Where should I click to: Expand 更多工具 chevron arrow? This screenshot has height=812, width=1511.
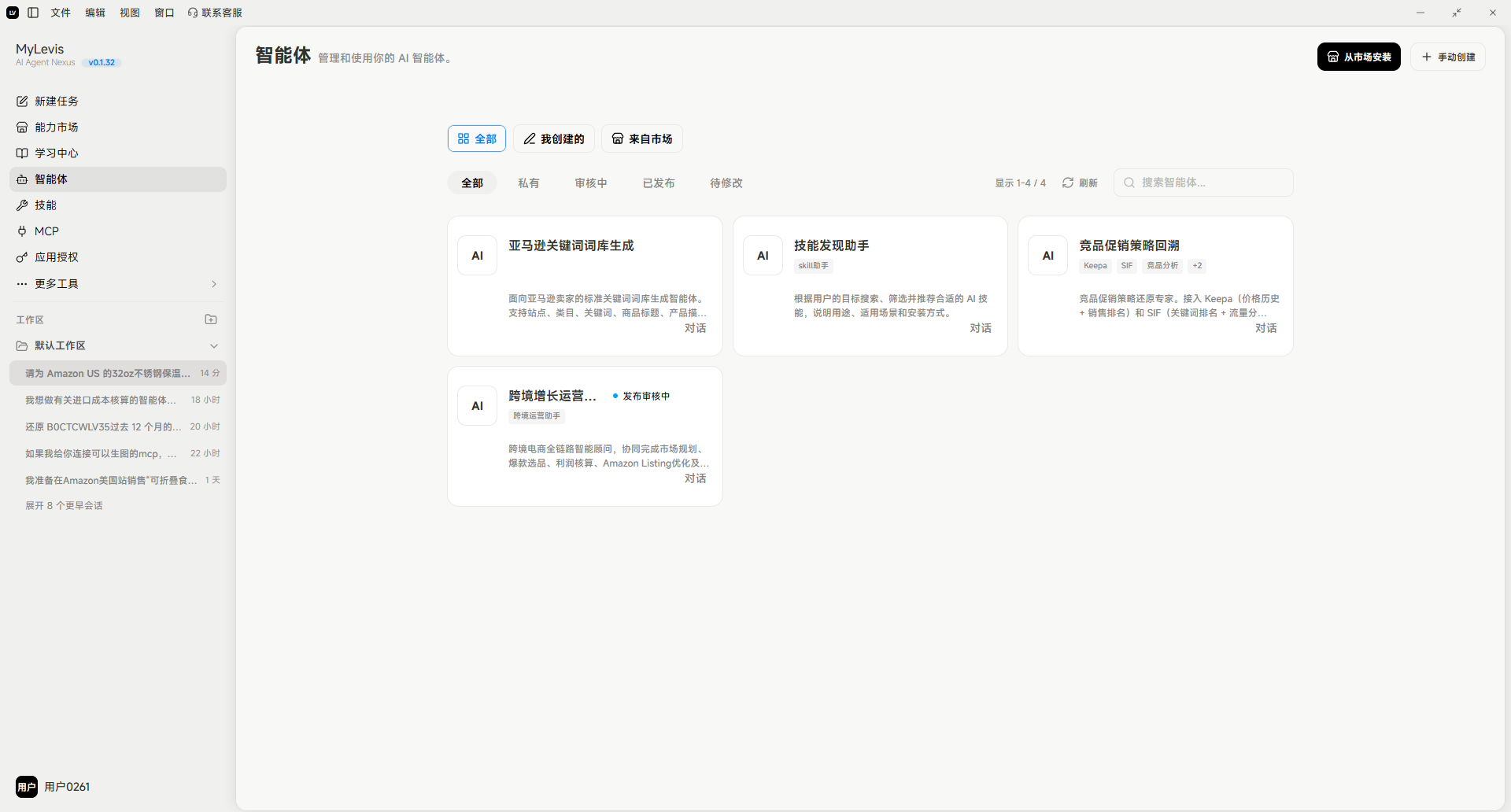(x=214, y=284)
